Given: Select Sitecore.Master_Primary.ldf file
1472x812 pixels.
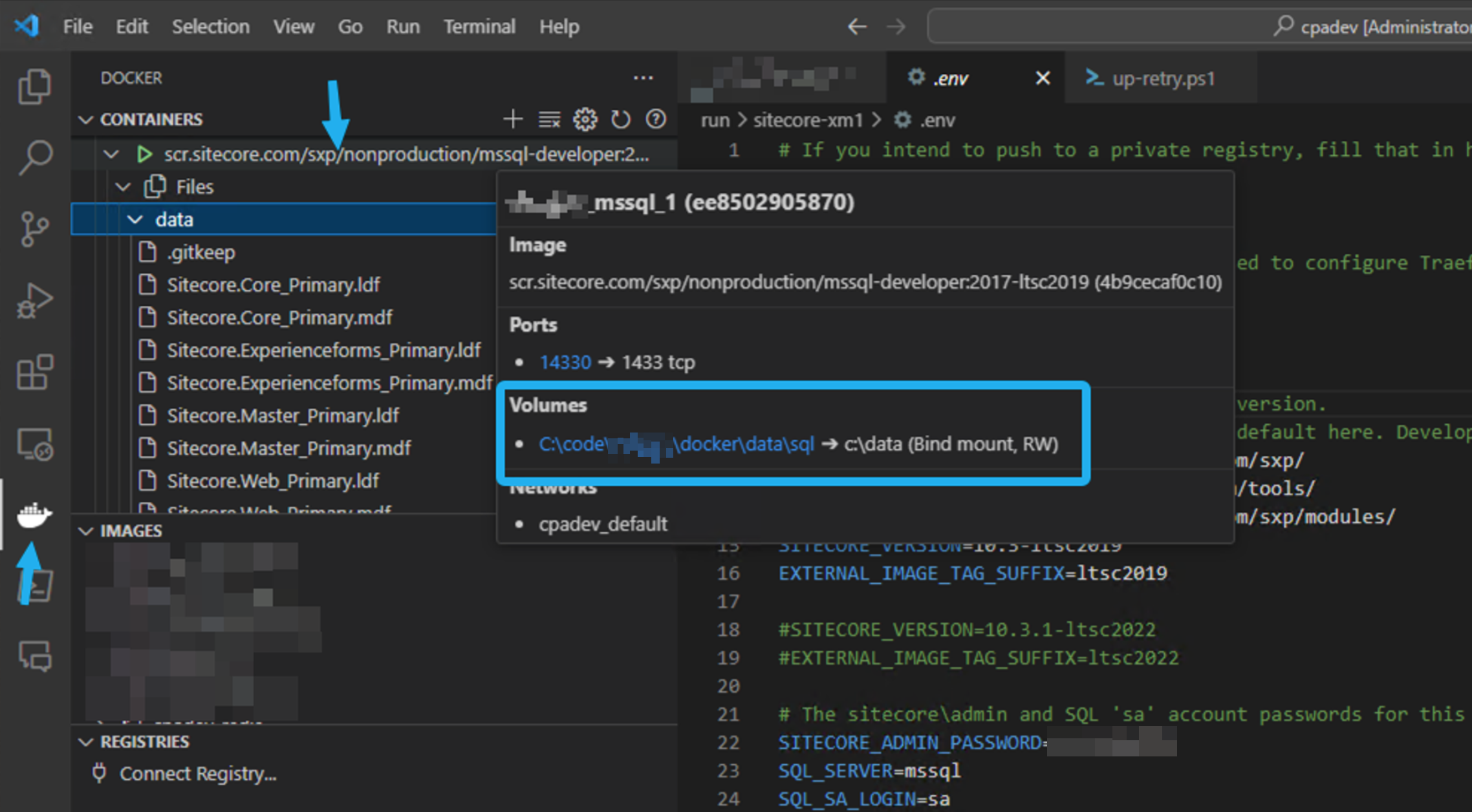Looking at the screenshot, I should tap(283, 416).
